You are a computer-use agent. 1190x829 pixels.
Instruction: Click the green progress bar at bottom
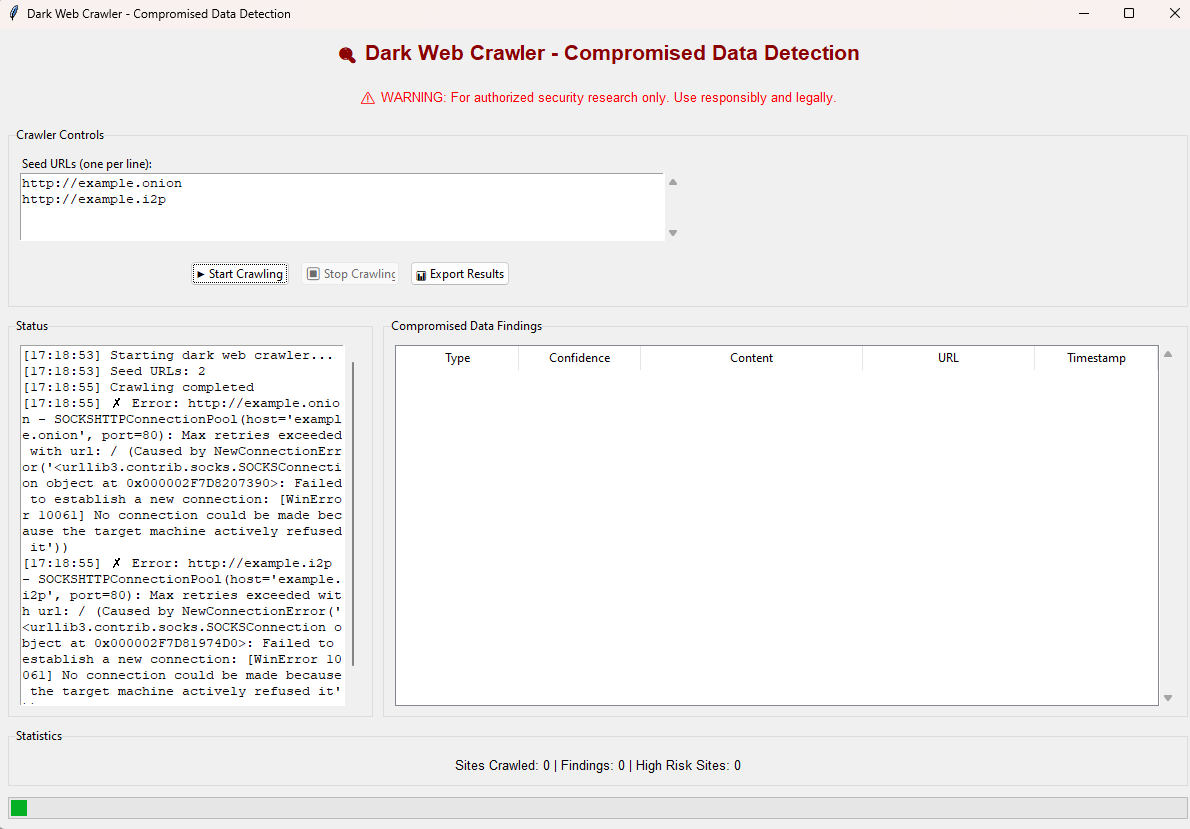pyautogui.click(x=19, y=808)
